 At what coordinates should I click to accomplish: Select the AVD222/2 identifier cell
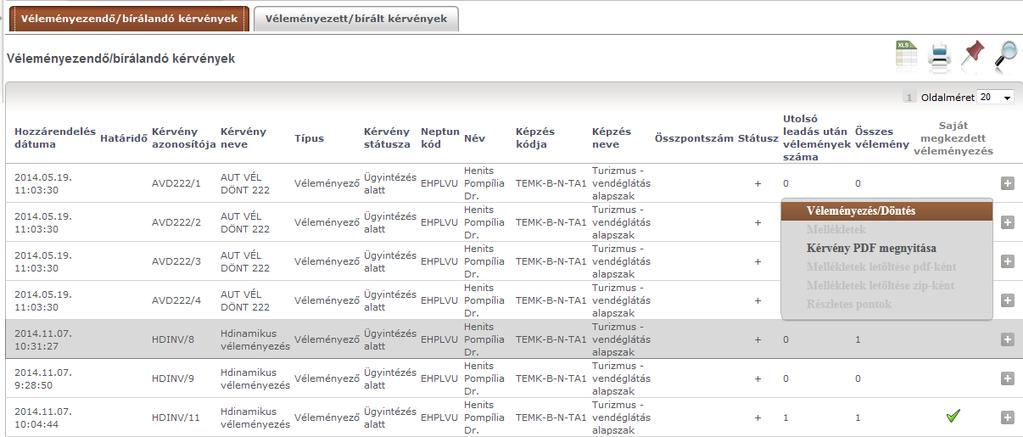pos(176,222)
